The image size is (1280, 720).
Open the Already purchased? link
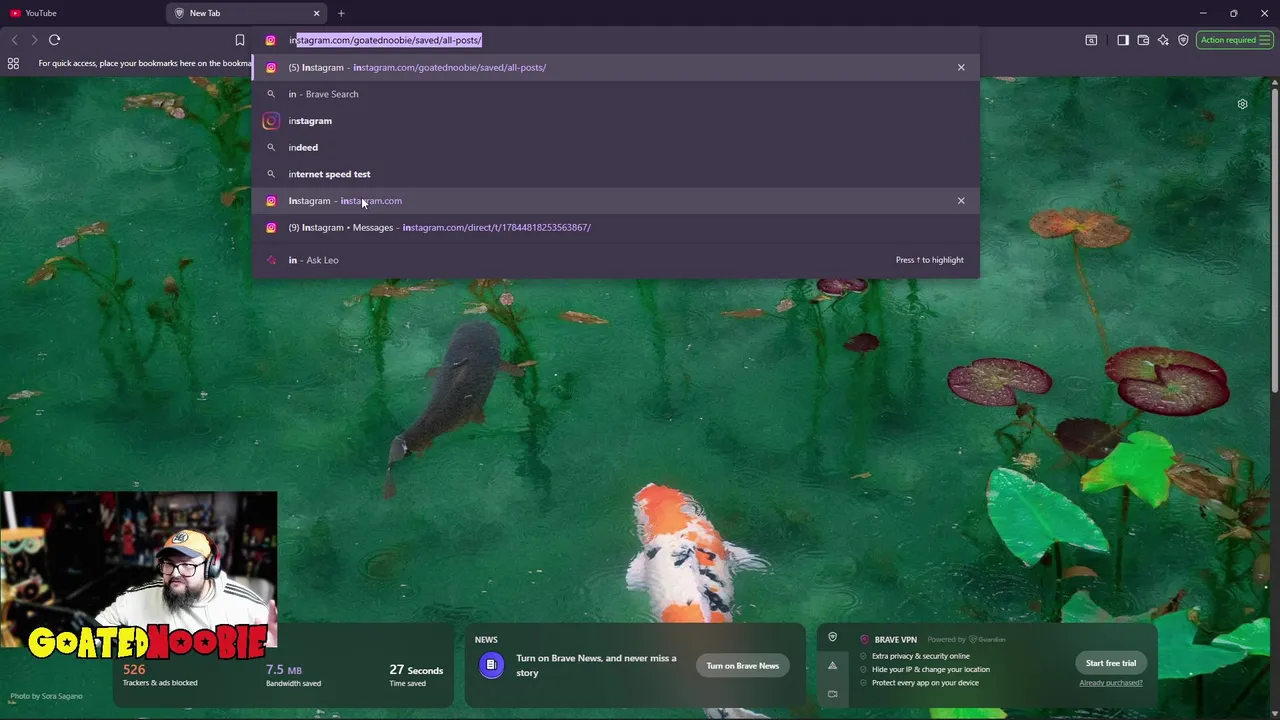pyautogui.click(x=1110, y=683)
